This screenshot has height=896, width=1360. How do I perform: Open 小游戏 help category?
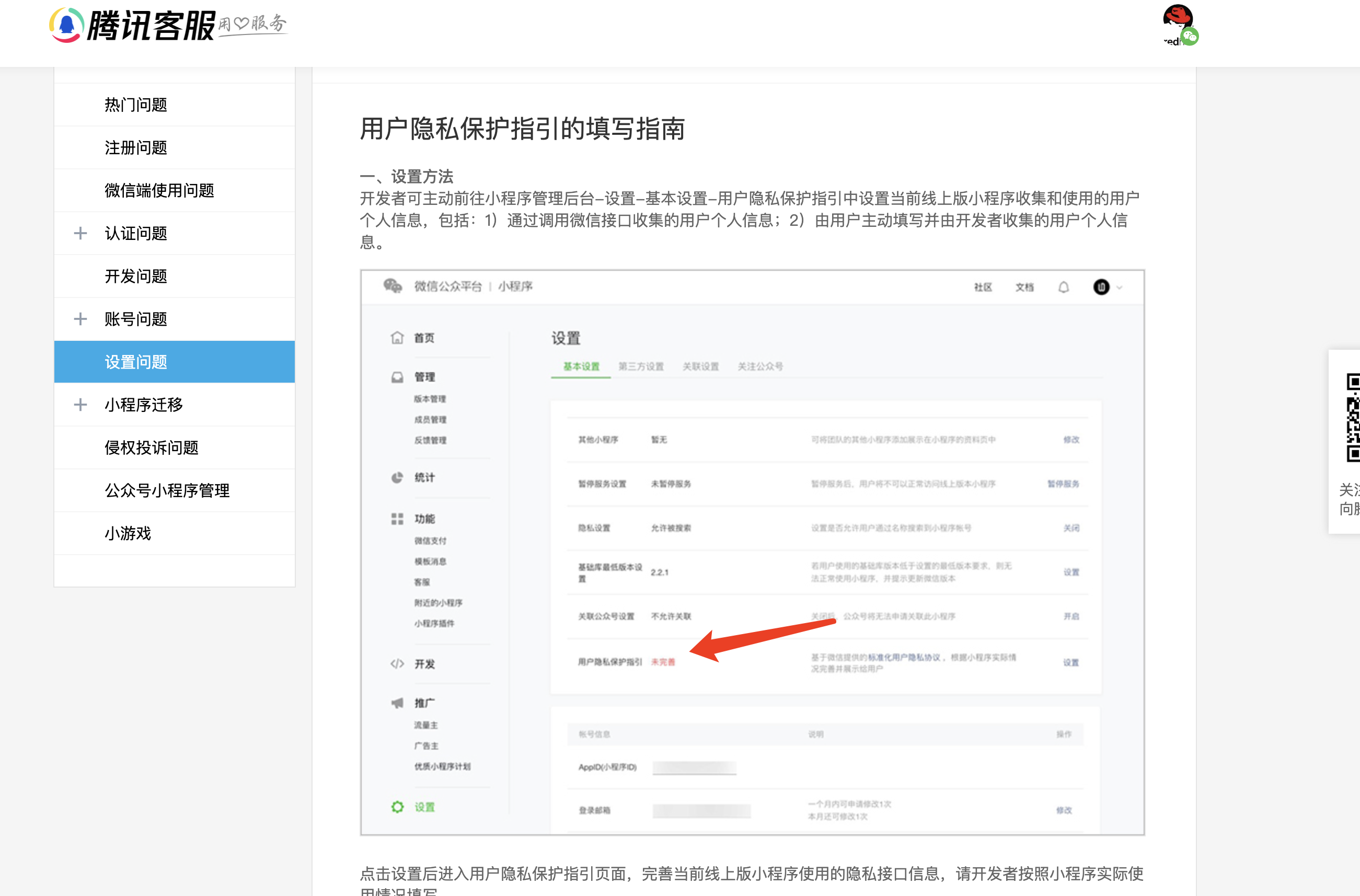tap(128, 533)
